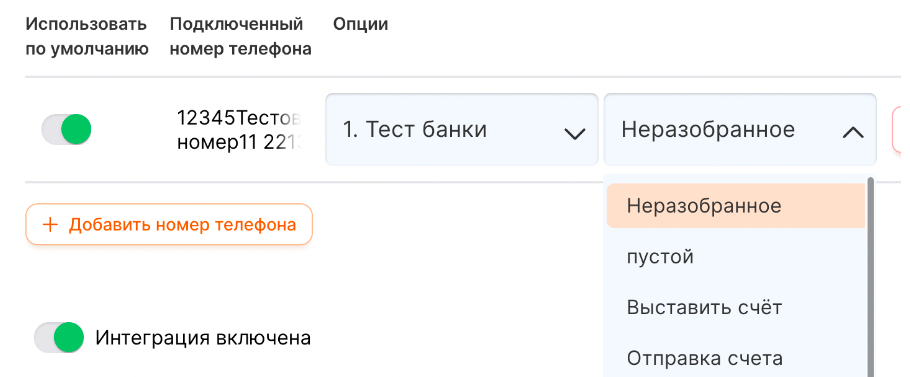Toggle the default-use switch for the phone number
Viewport: 910px width, 377px height.
[x=66, y=129]
